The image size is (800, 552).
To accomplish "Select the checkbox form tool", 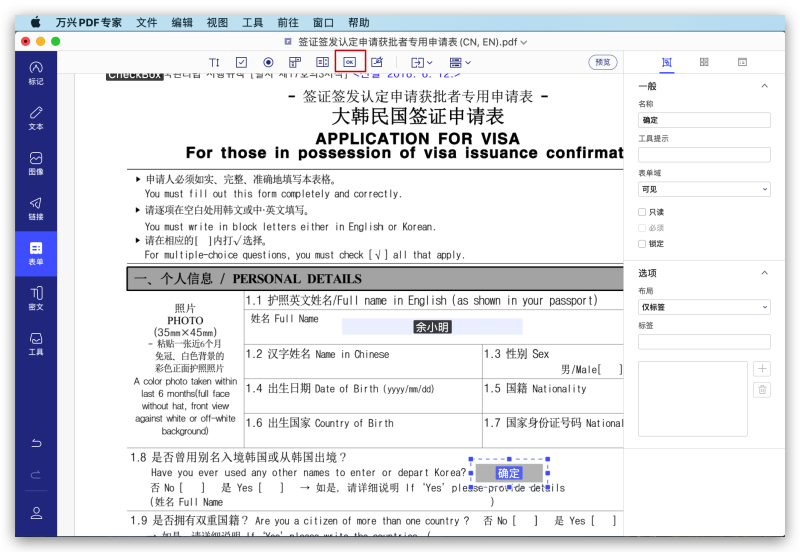I will click(241, 62).
